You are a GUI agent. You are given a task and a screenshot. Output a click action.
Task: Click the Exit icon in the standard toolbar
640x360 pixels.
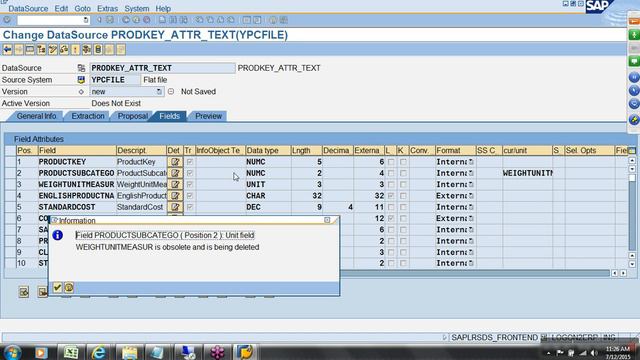click(x=136, y=20)
